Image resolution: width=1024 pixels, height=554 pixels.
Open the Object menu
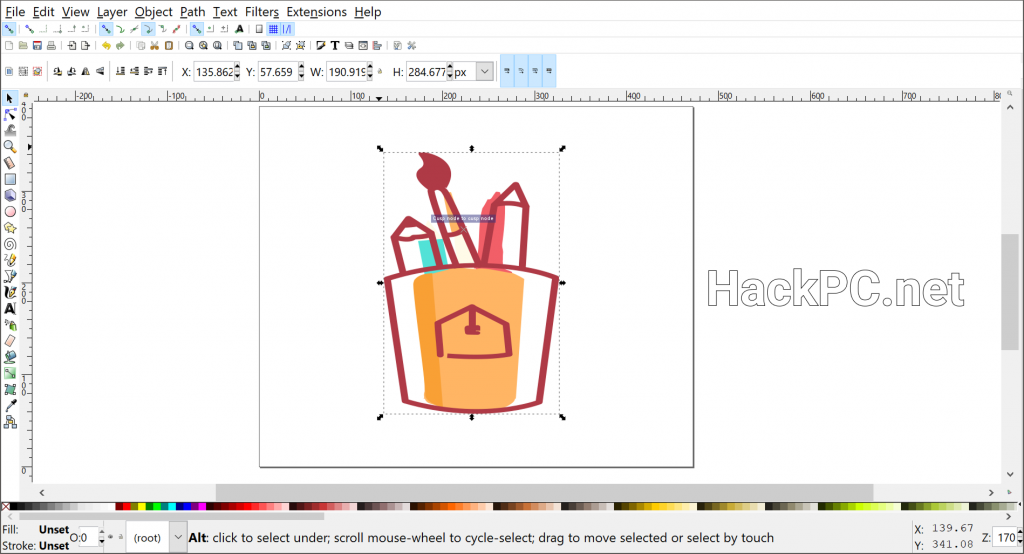click(x=153, y=12)
